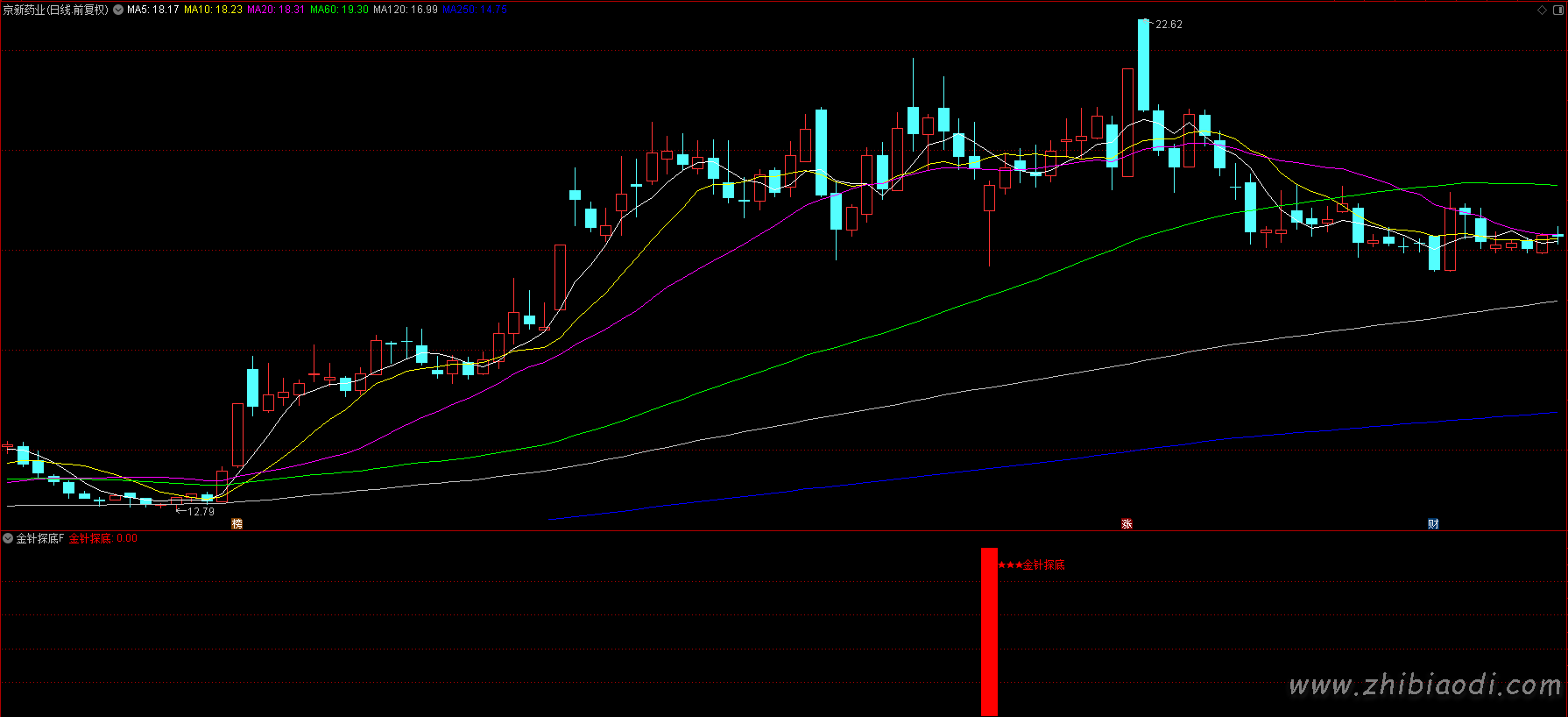Click the 京新药业 stock title label

pos(55,10)
